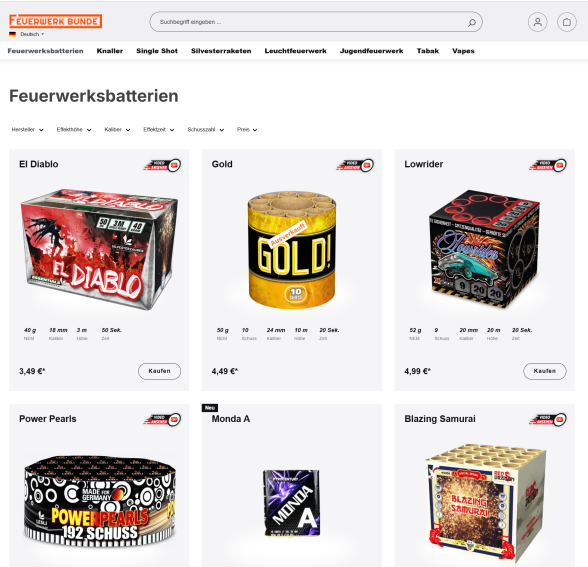Select the Vapes category
This screenshot has width=588, height=567.
tap(463, 51)
